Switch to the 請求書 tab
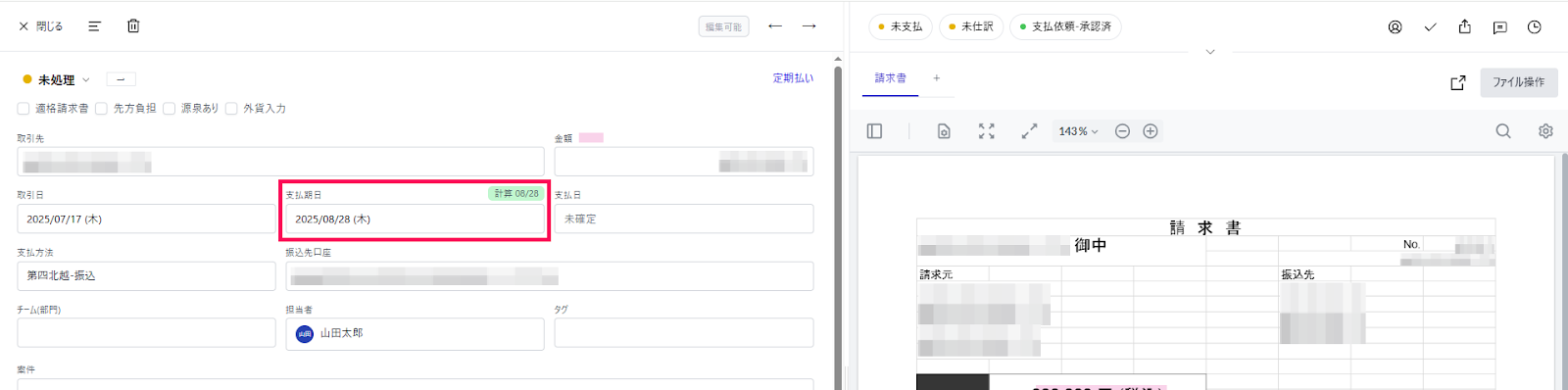Screen dimensions: 1568x390 point(890,78)
